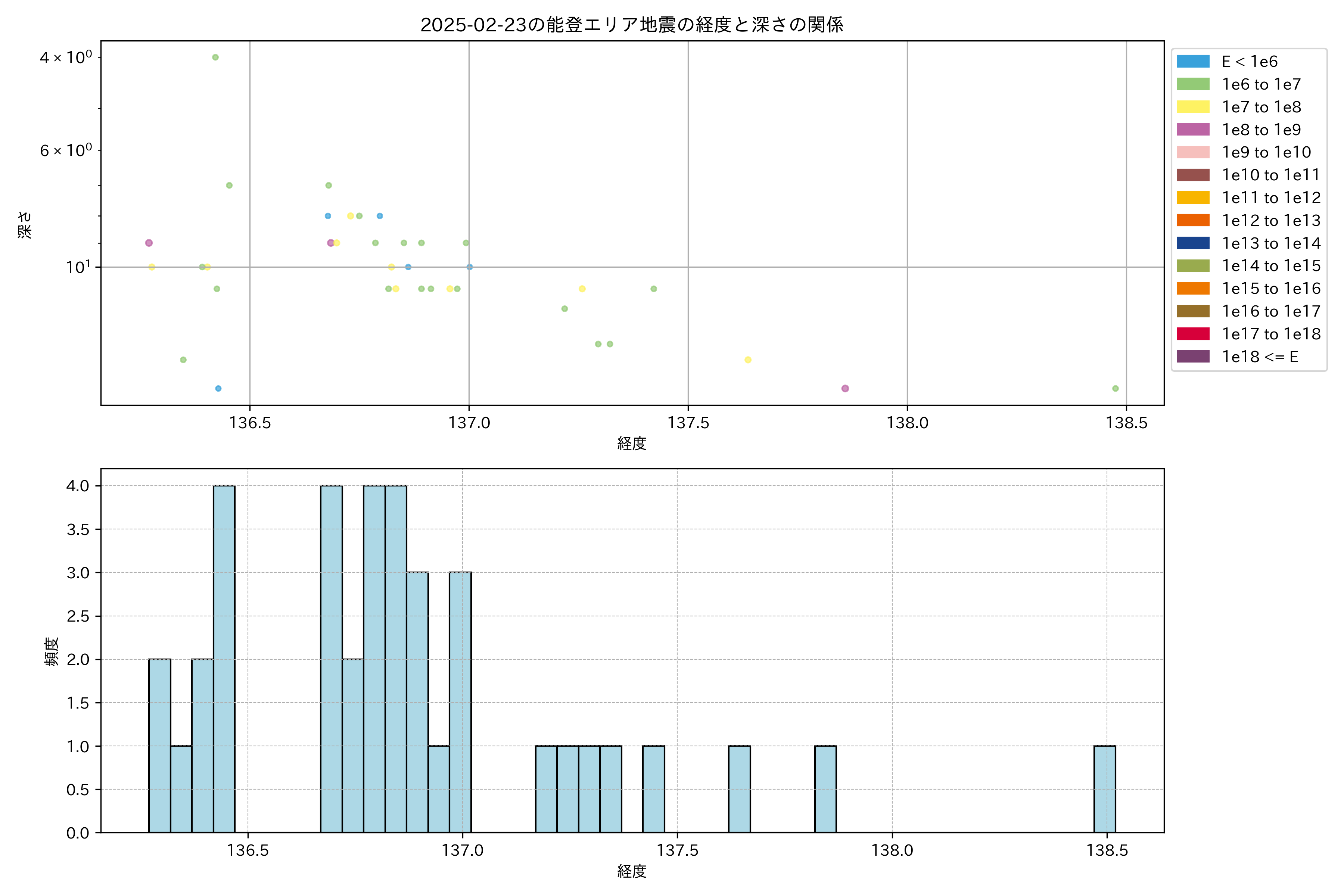Click the brown 1e10 to 1e11 legend swatch
This screenshot has width=1344, height=896.
tap(1193, 175)
